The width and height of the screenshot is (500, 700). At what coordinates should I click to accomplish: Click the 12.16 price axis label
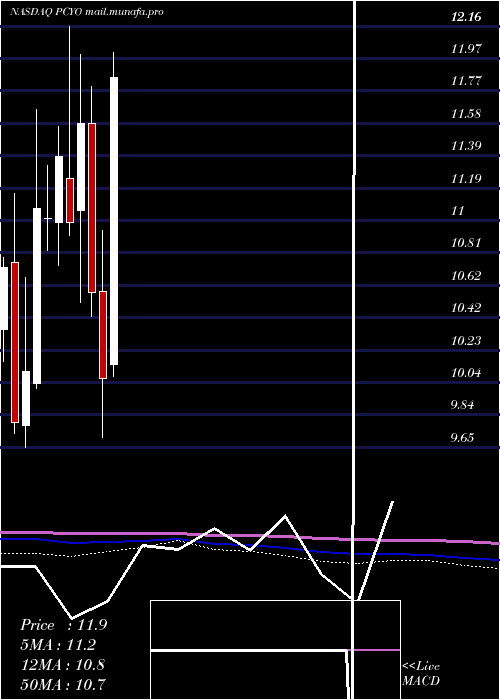pos(466,17)
